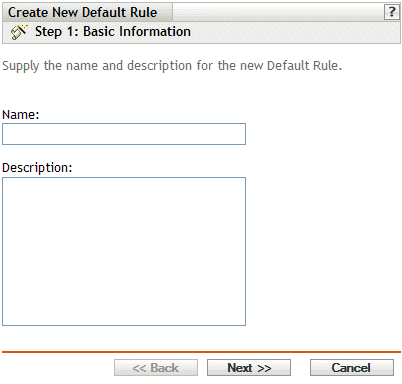Click the Supply the name and description text

(x=172, y=66)
